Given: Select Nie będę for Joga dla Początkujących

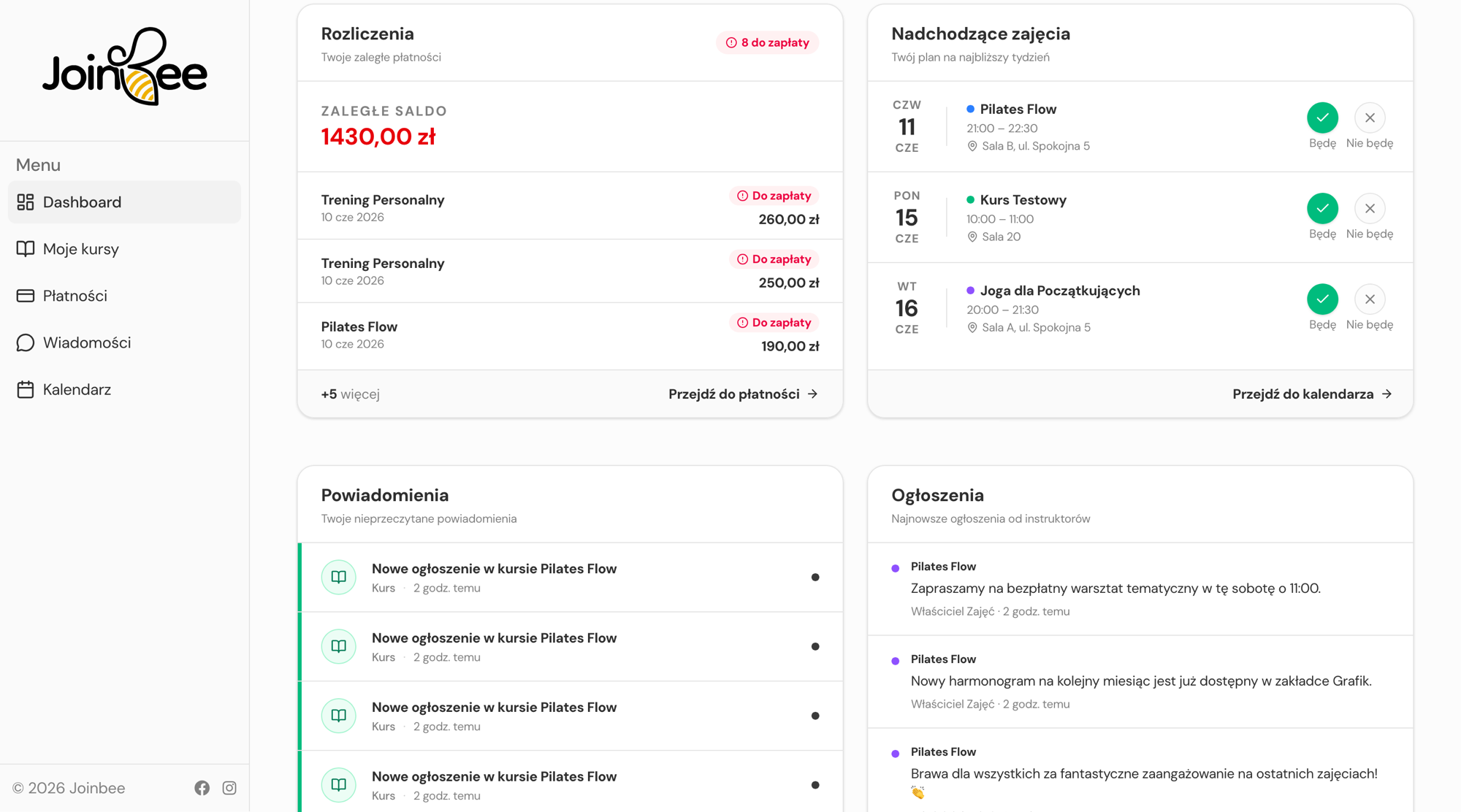Looking at the screenshot, I should click(1370, 299).
